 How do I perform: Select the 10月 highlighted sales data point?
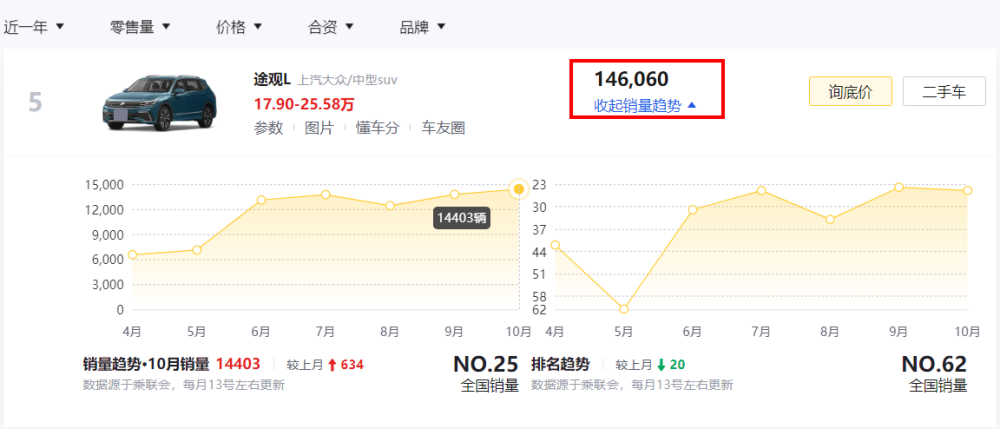coord(519,189)
